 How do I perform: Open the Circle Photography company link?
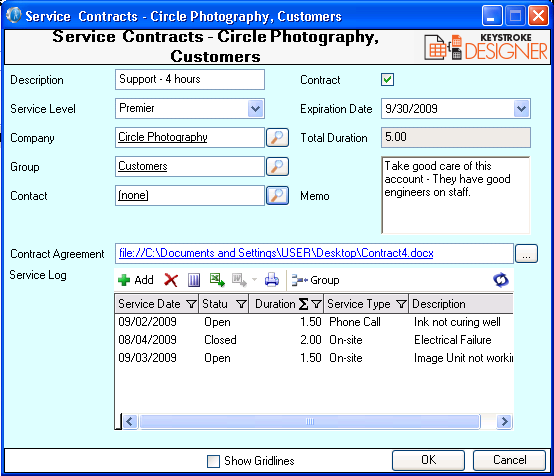coord(163,137)
